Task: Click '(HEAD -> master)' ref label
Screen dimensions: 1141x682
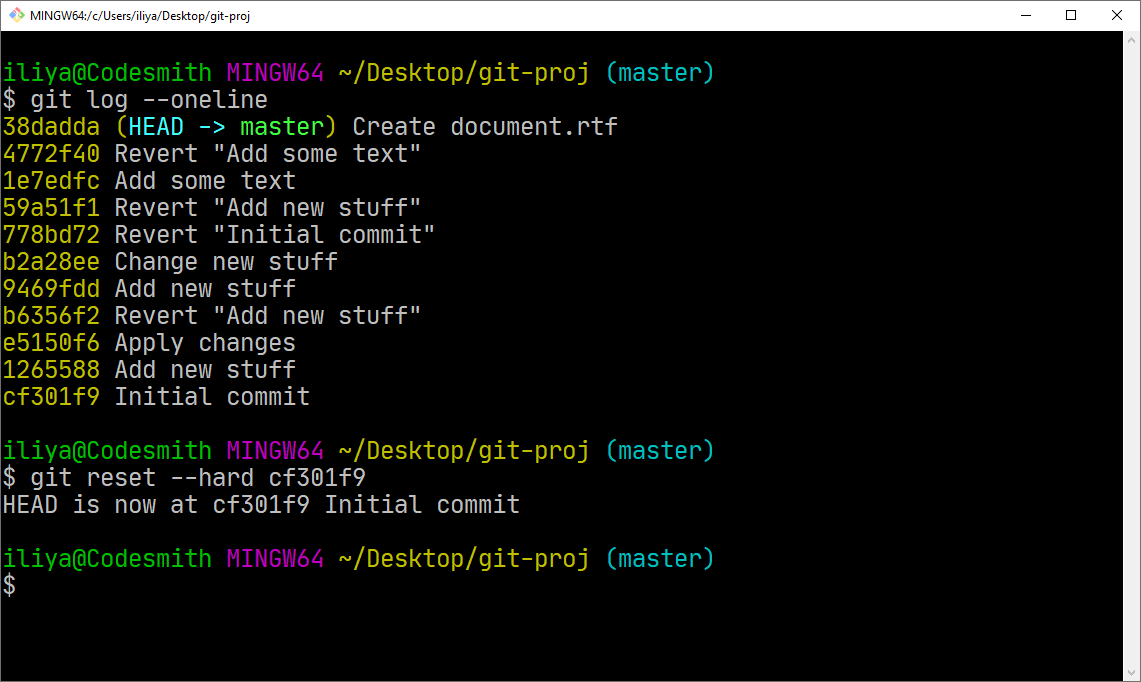Action: click(x=226, y=127)
